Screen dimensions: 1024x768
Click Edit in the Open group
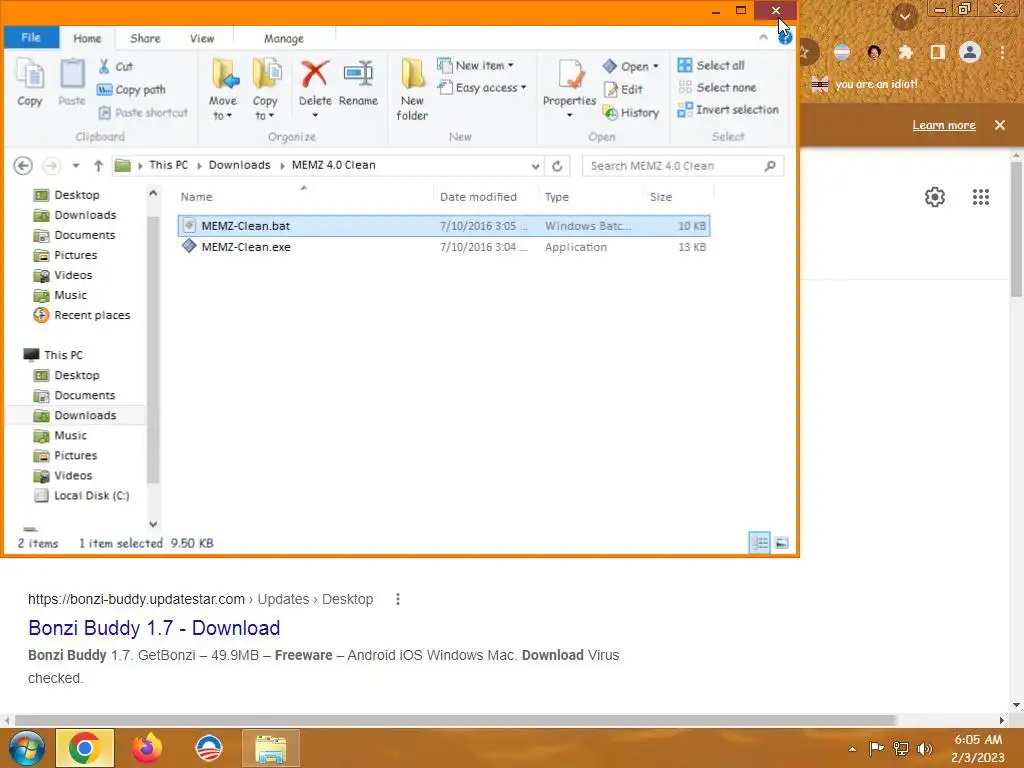click(624, 89)
